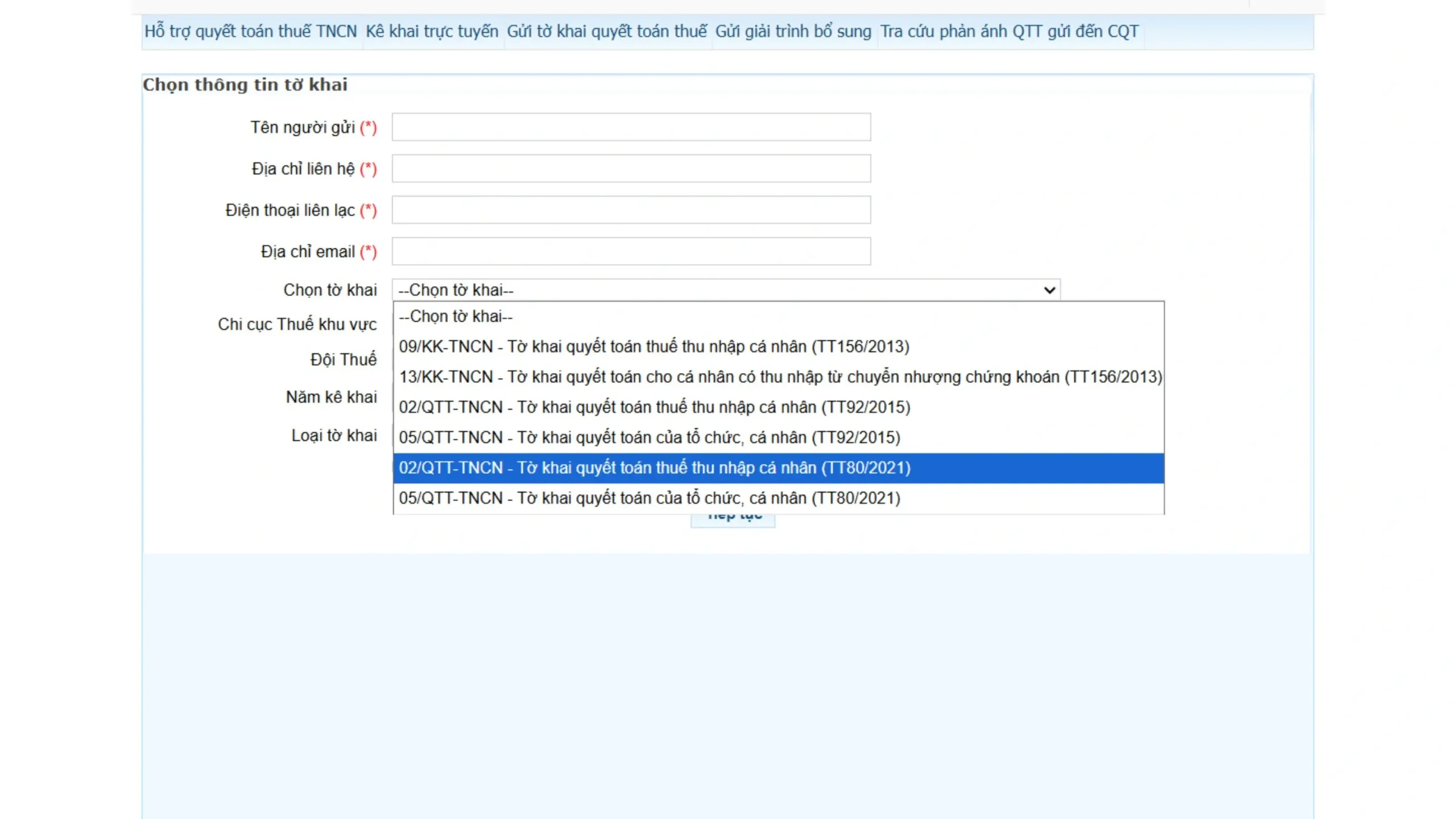Open Gửi giải trình bổ sung menu
Viewport: 1456px width, 819px height.
point(793,31)
